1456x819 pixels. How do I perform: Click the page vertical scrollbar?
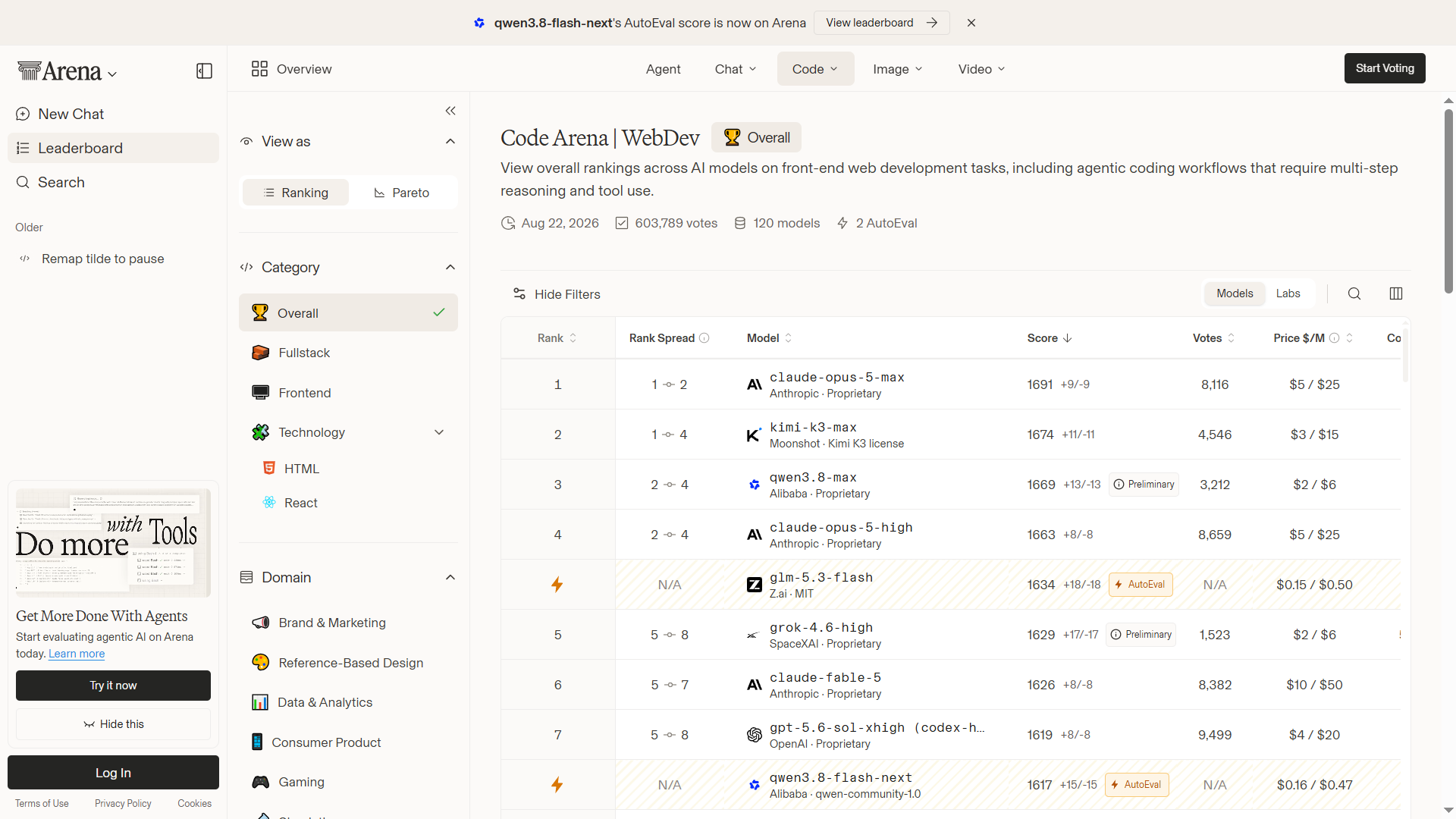1448,201
